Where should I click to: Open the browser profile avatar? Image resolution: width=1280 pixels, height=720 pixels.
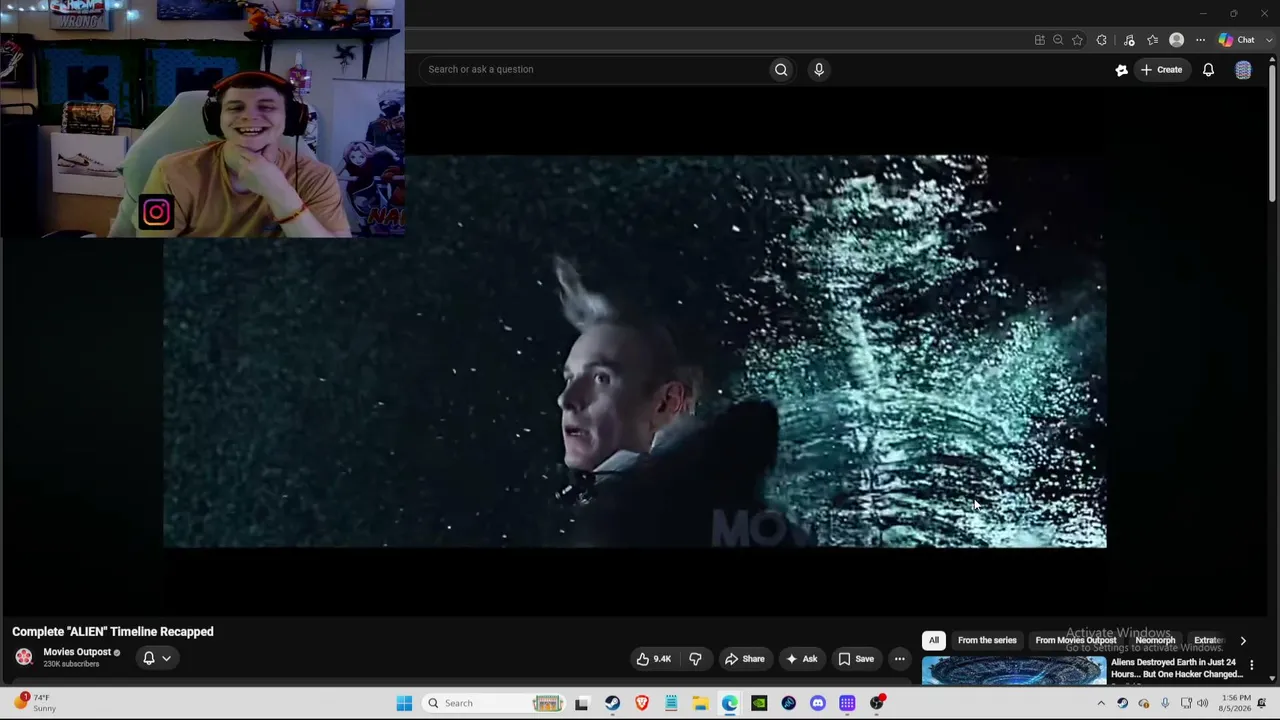[x=1176, y=40]
